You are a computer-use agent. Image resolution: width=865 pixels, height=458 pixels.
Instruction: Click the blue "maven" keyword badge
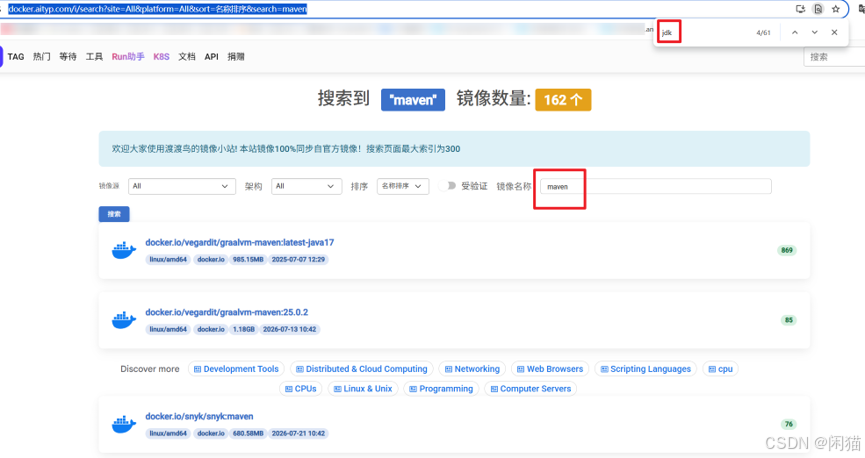[x=413, y=100]
